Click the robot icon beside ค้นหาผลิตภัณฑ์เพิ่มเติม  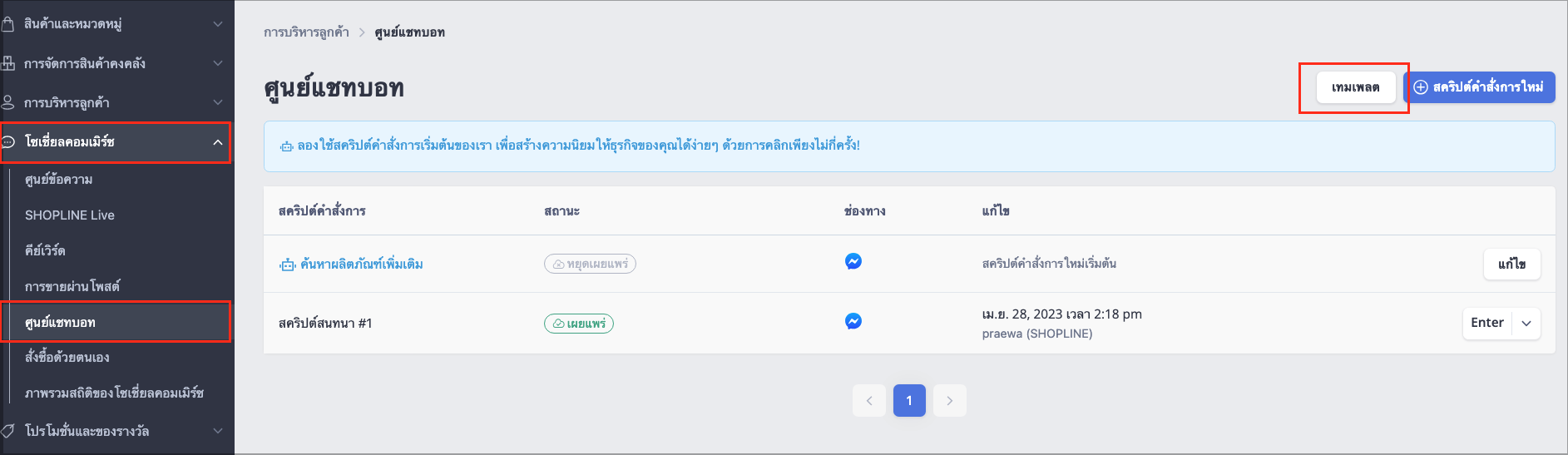pyautogui.click(x=287, y=265)
